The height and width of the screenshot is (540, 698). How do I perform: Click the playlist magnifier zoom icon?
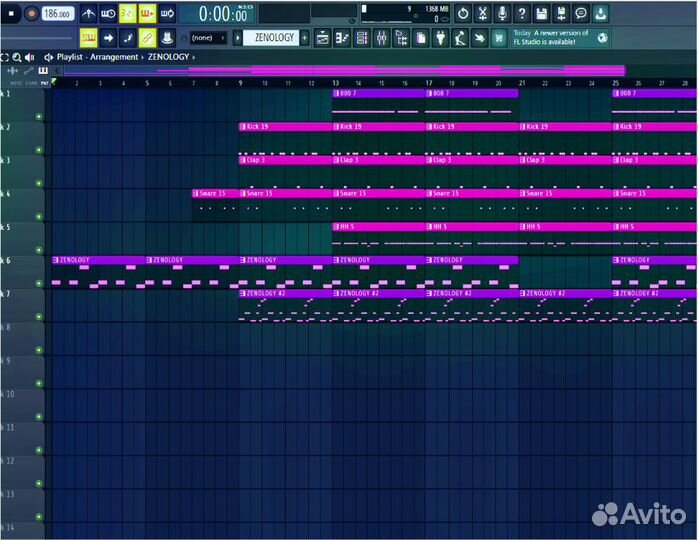point(17,57)
